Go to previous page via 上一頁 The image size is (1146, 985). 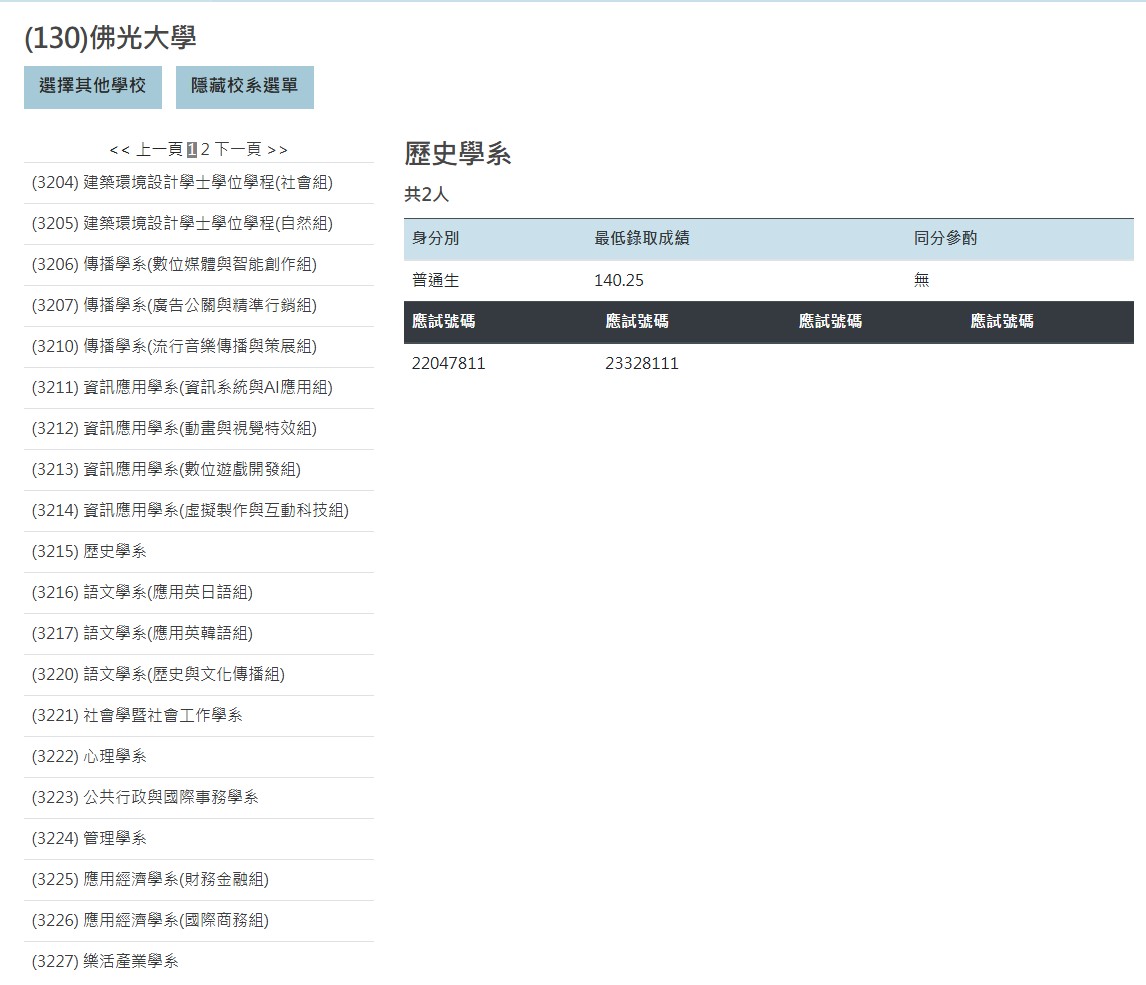[x=159, y=150]
